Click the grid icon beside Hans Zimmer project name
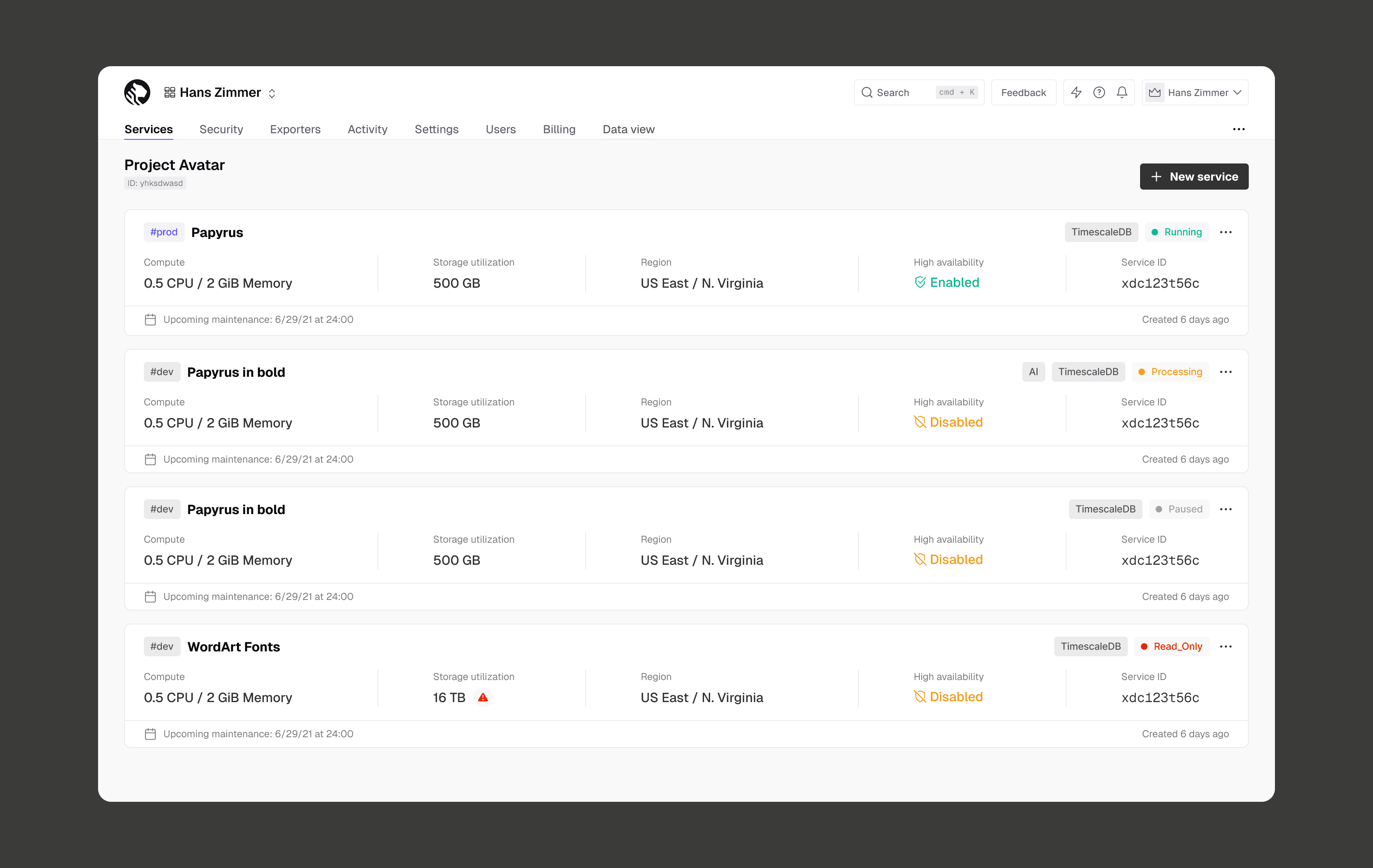This screenshot has width=1373, height=868. point(169,92)
